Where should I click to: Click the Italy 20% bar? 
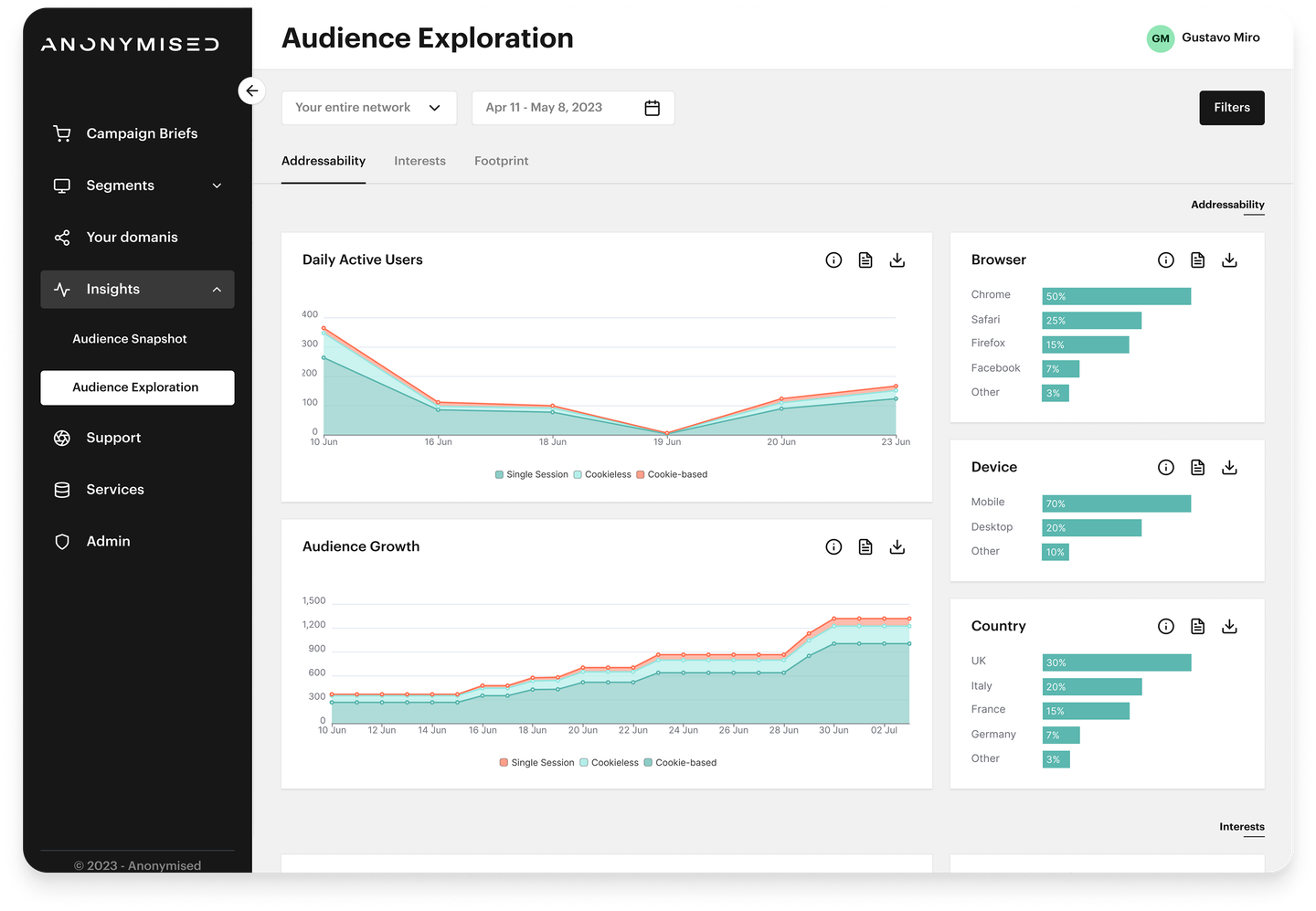[1092, 687]
